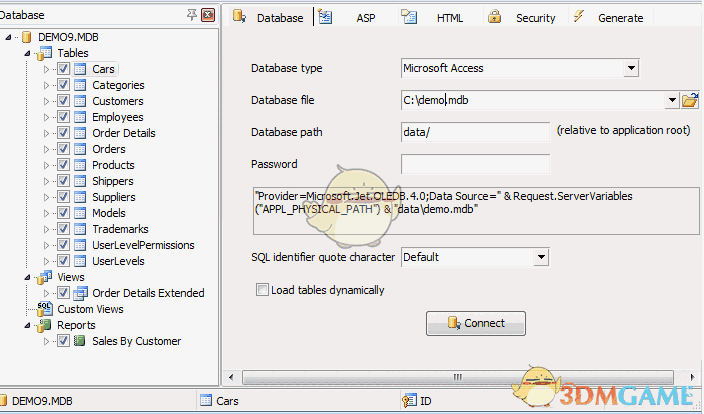
Task: Enable Load tables dynamically
Action: coord(262,290)
